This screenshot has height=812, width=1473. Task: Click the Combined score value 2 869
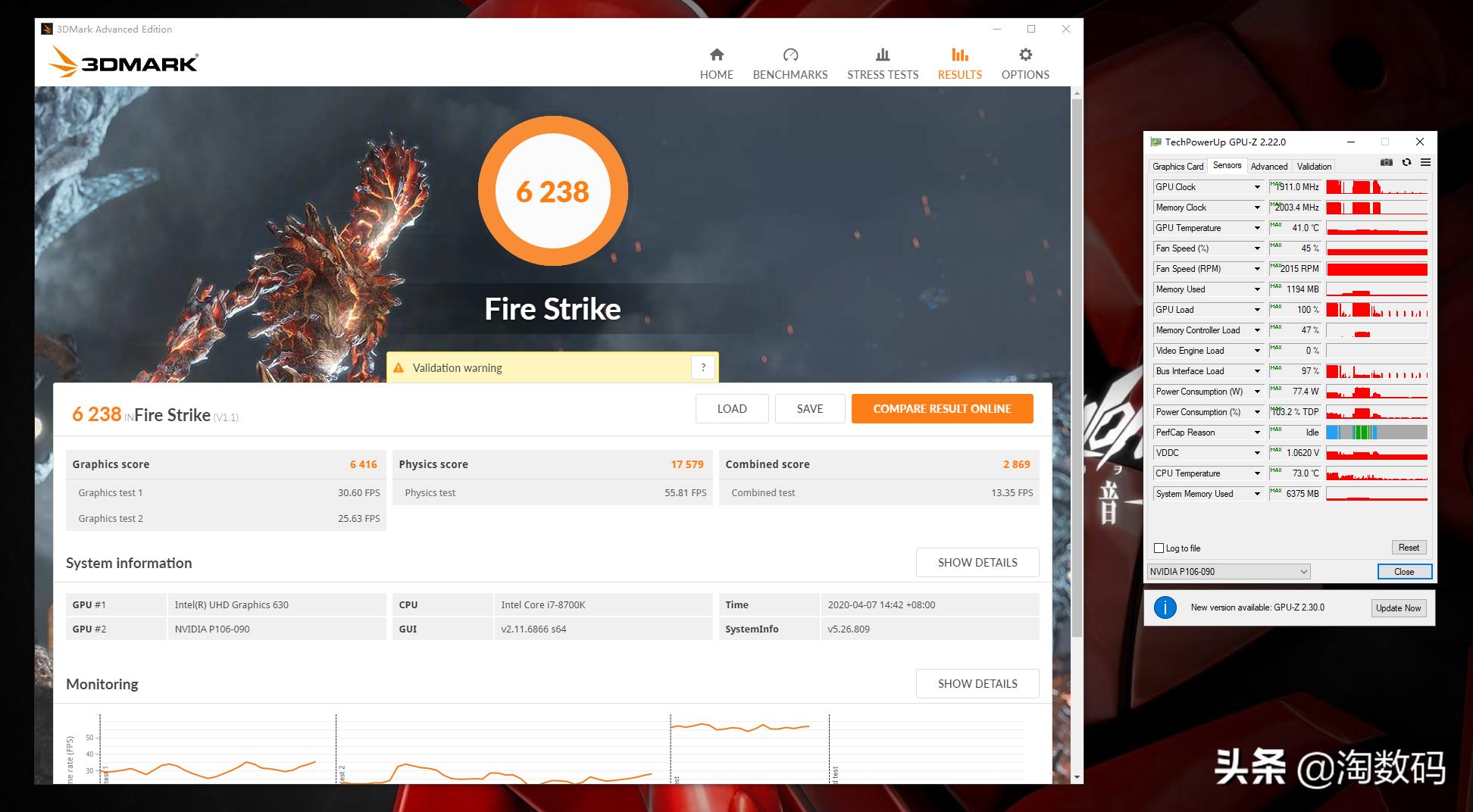[1016, 464]
